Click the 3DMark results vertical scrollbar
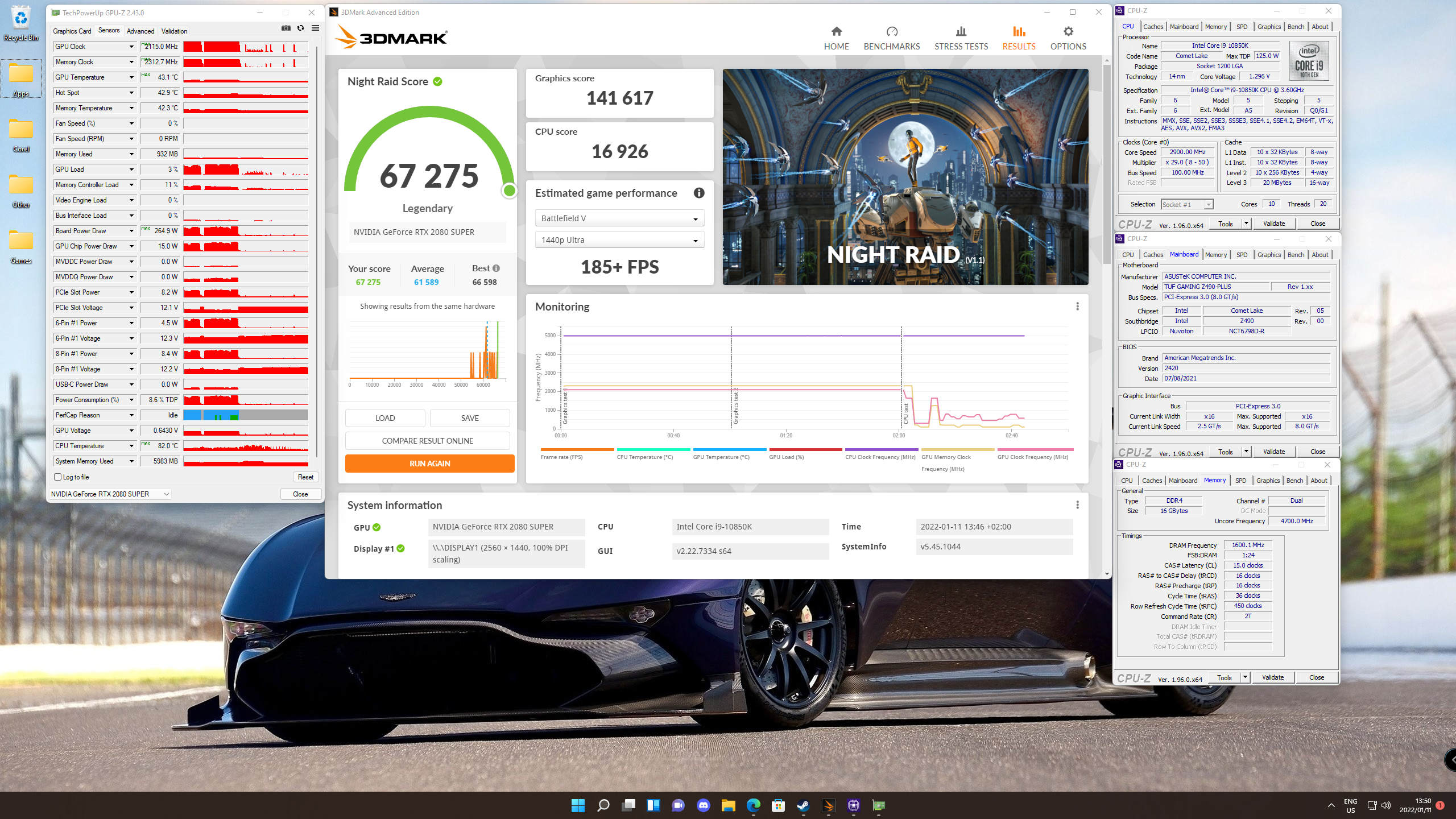The image size is (1456, 819). (1107, 165)
